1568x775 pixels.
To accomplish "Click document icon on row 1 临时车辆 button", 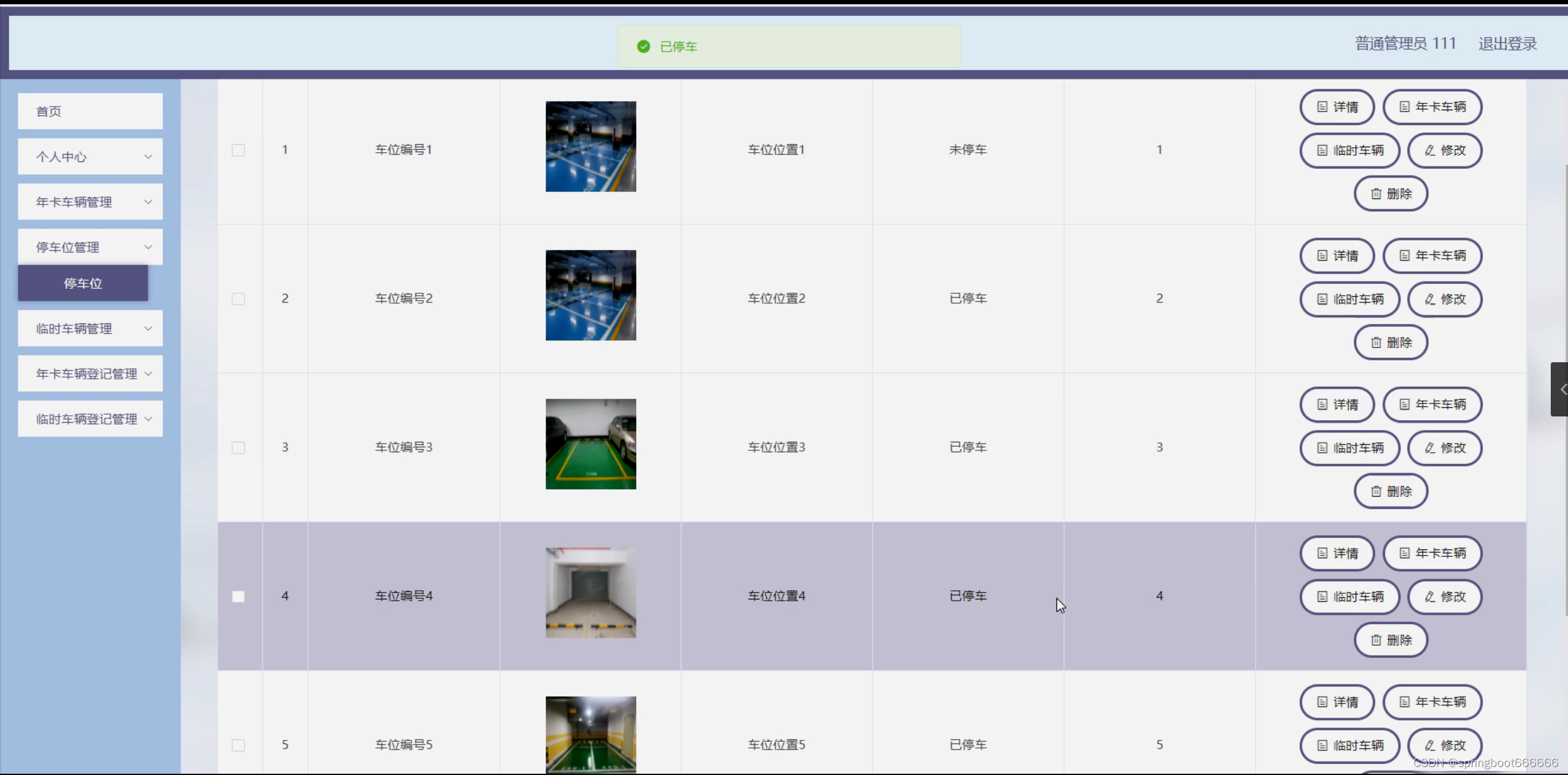I will coord(1322,150).
